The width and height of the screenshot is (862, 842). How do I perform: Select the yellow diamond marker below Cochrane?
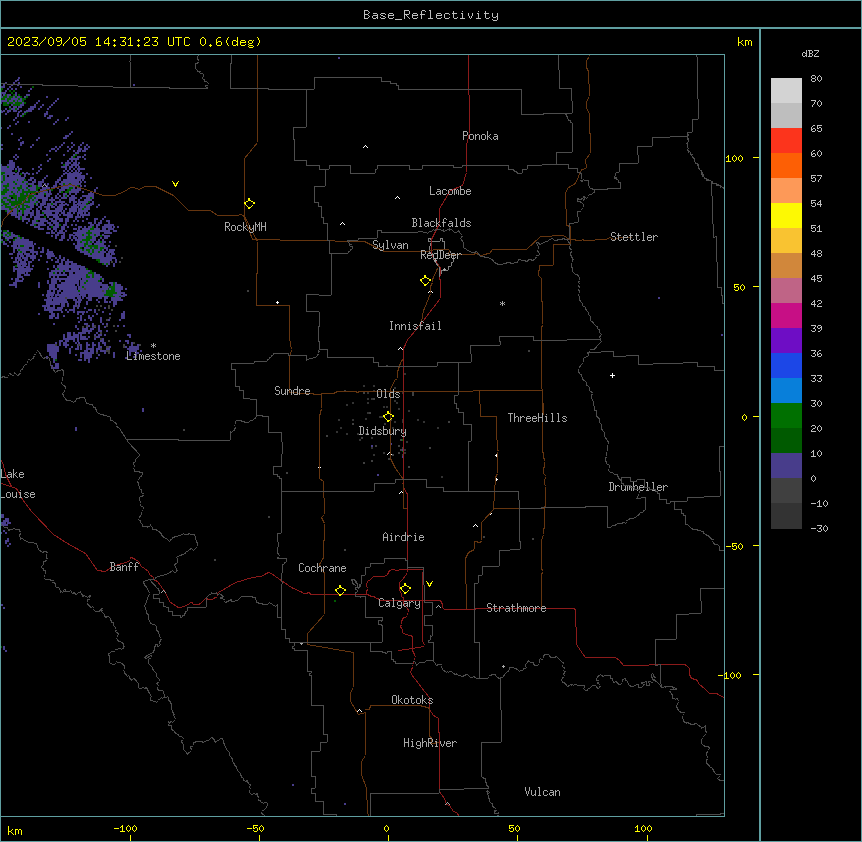340,590
